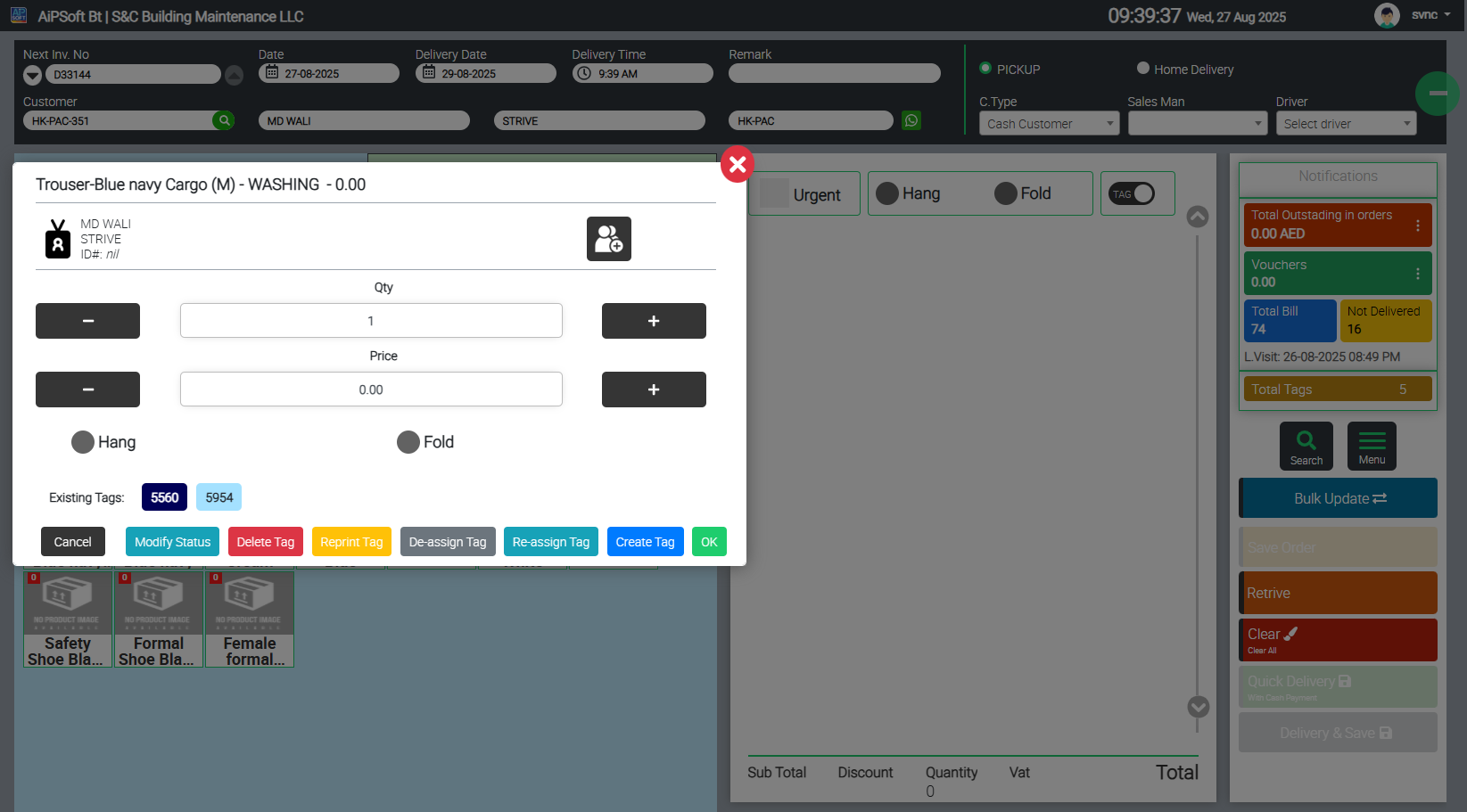Expand the Select driver dropdown
The width and height of the screenshot is (1467, 812).
point(1345,124)
